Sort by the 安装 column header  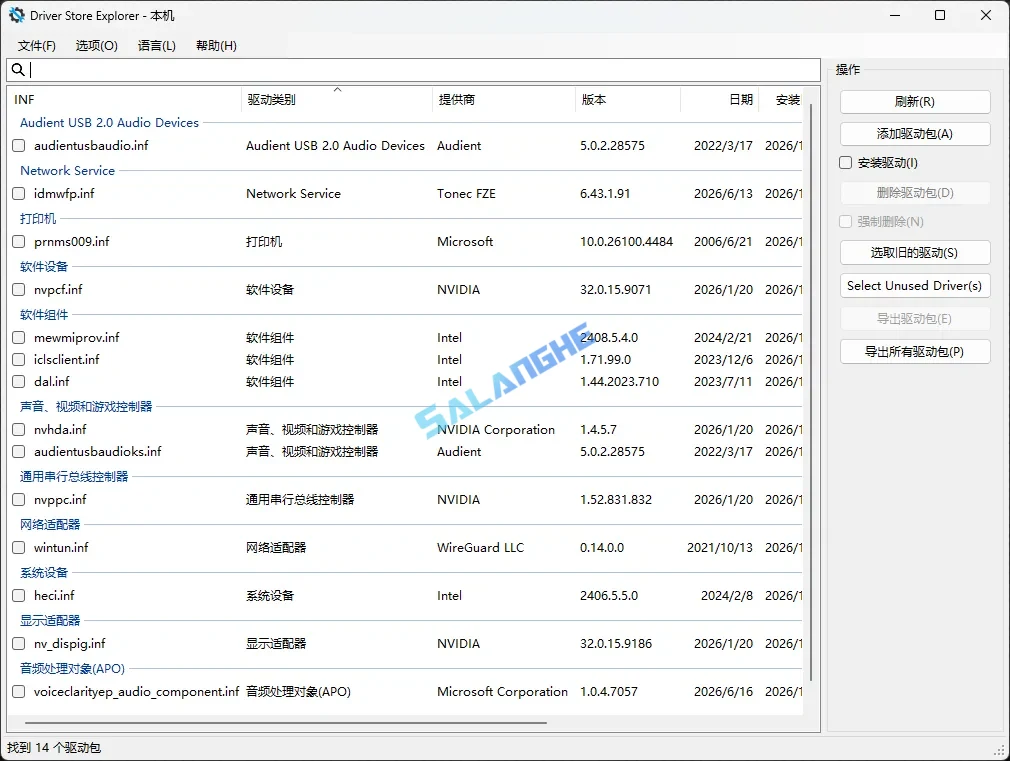point(781,100)
